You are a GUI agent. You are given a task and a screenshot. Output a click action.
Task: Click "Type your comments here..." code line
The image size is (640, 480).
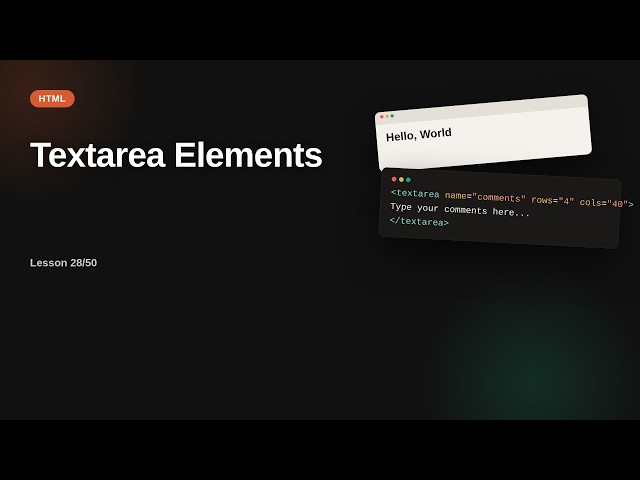coord(460,210)
